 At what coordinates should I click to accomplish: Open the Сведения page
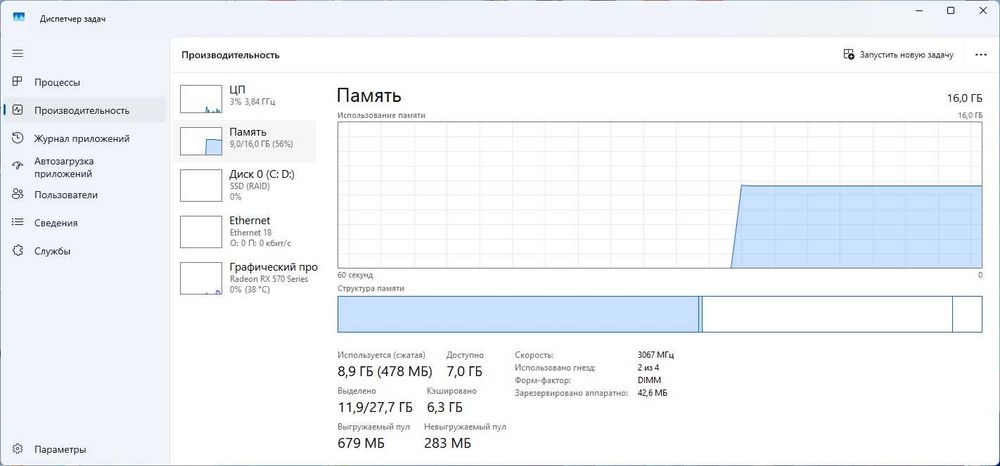tap(84, 222)
